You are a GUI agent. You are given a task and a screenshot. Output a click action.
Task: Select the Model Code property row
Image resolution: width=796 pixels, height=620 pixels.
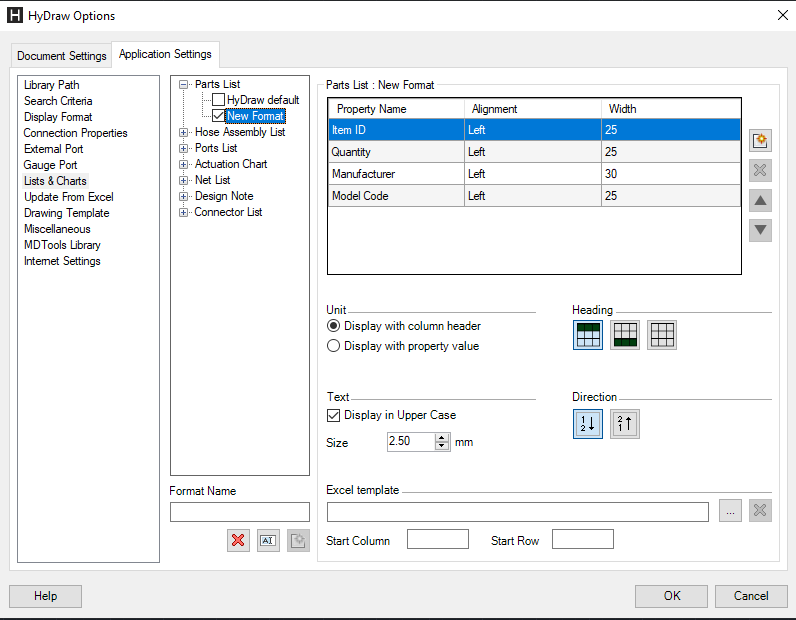pyautogui.click(x=534, y=195)
